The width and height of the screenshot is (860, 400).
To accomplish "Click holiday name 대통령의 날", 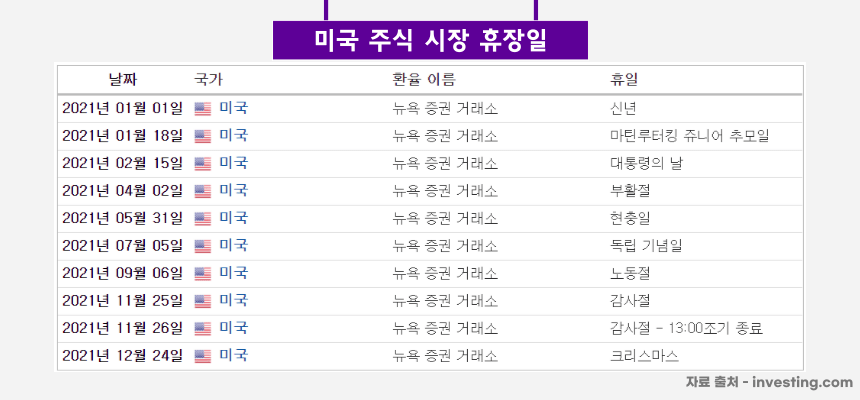I will [647, 164].
